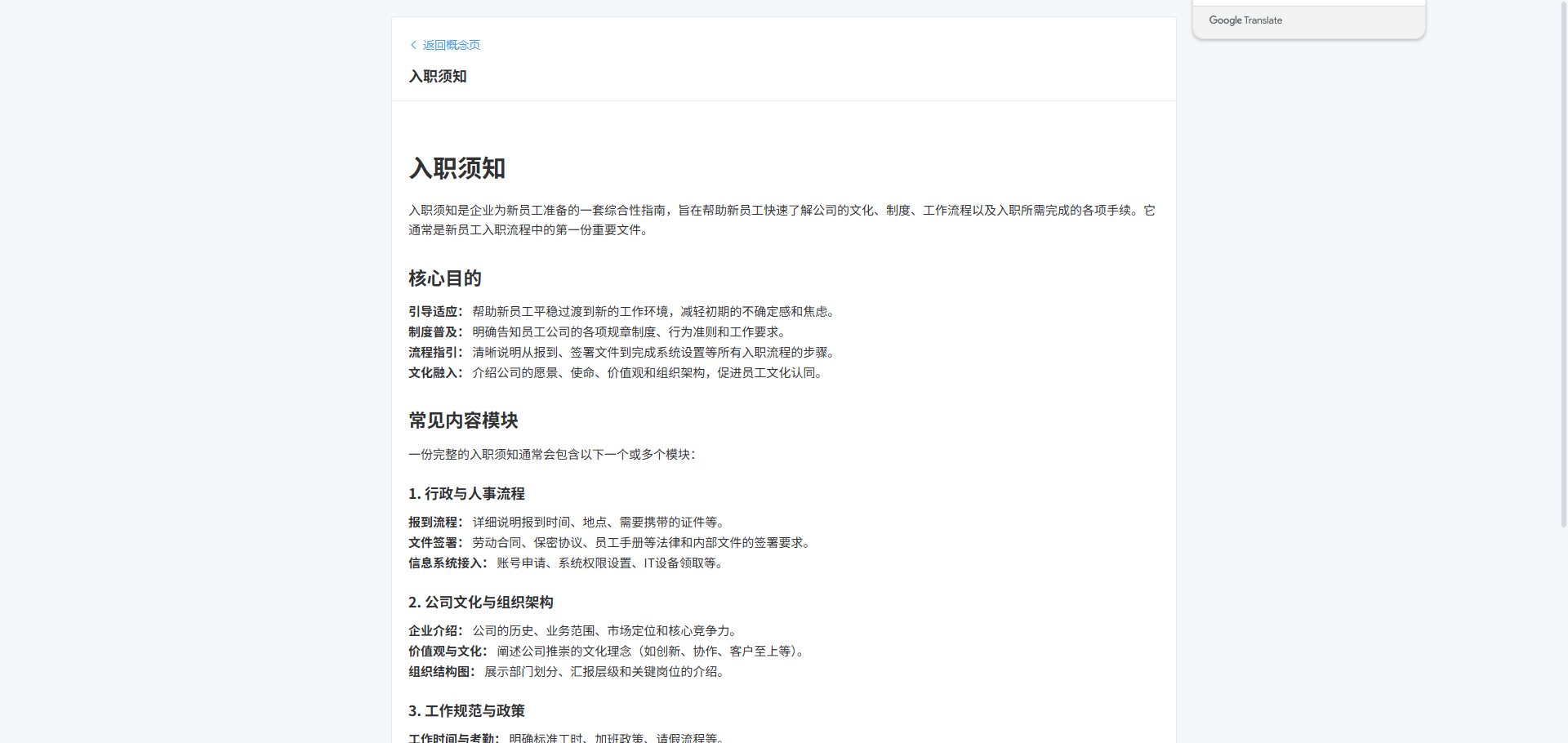The image size is (1568, 743).
Task: Click the 常见内容模块 section heading
Action: pyautogui.click(x=463, y=420)
